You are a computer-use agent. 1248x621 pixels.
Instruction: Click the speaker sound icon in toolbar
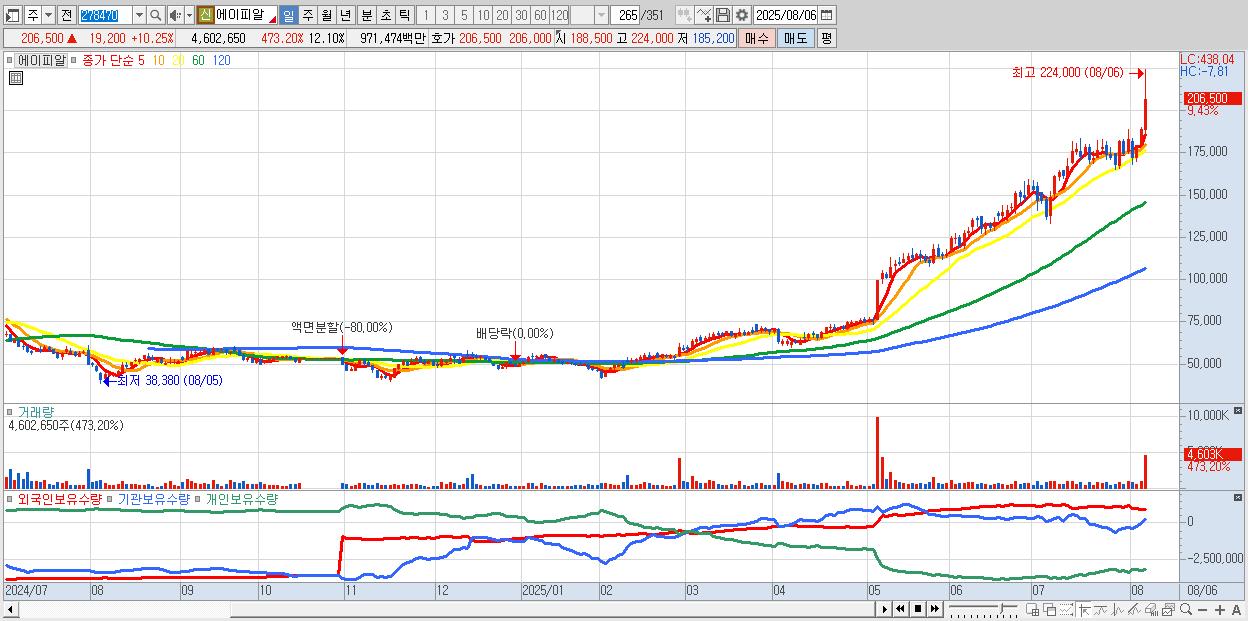click(174, 15)
